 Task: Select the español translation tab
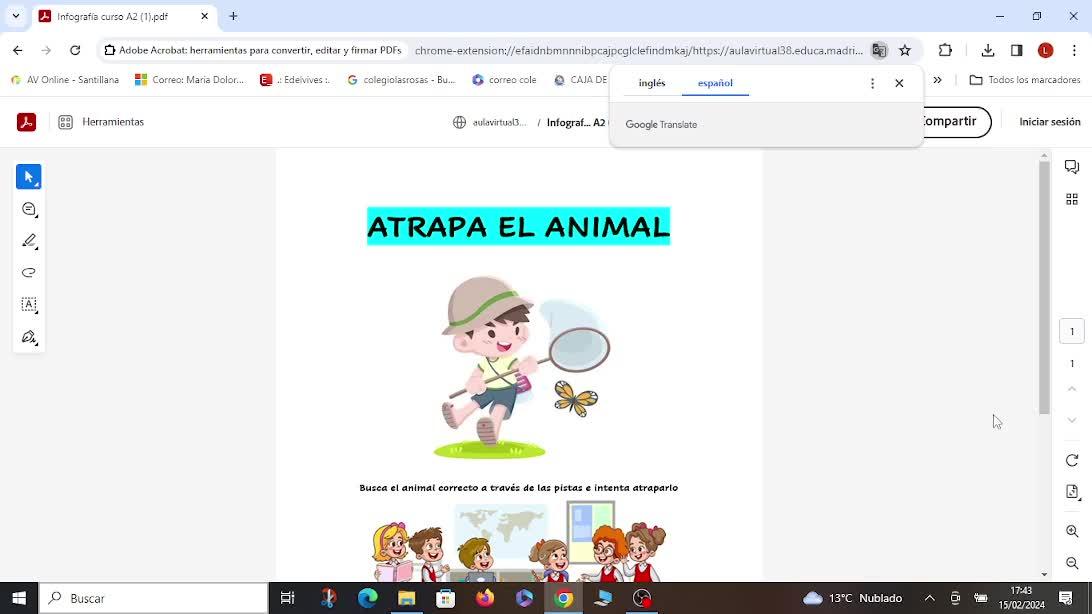715,83
